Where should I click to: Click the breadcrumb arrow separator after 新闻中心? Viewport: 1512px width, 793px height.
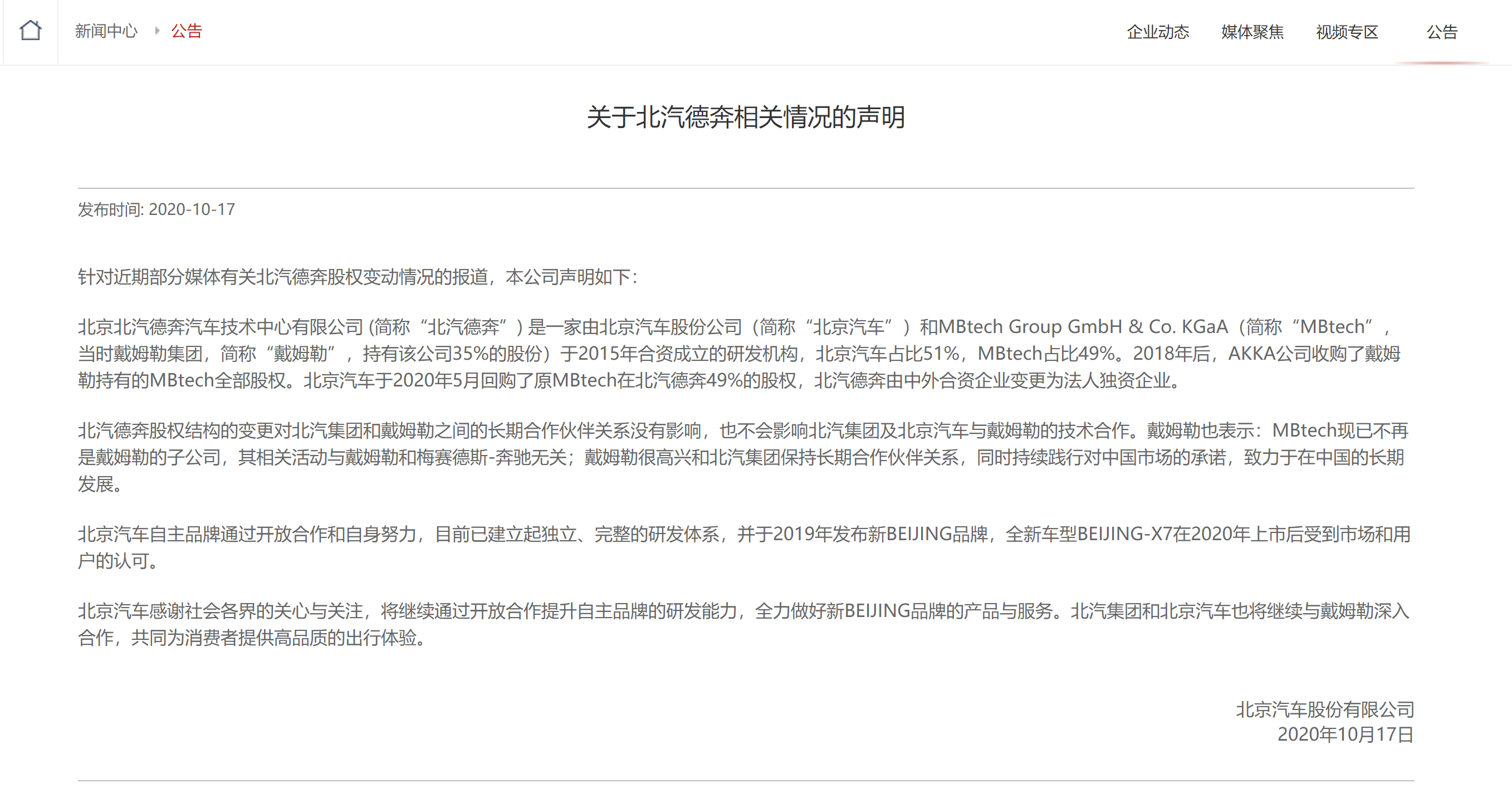click(x=156, y=31)
